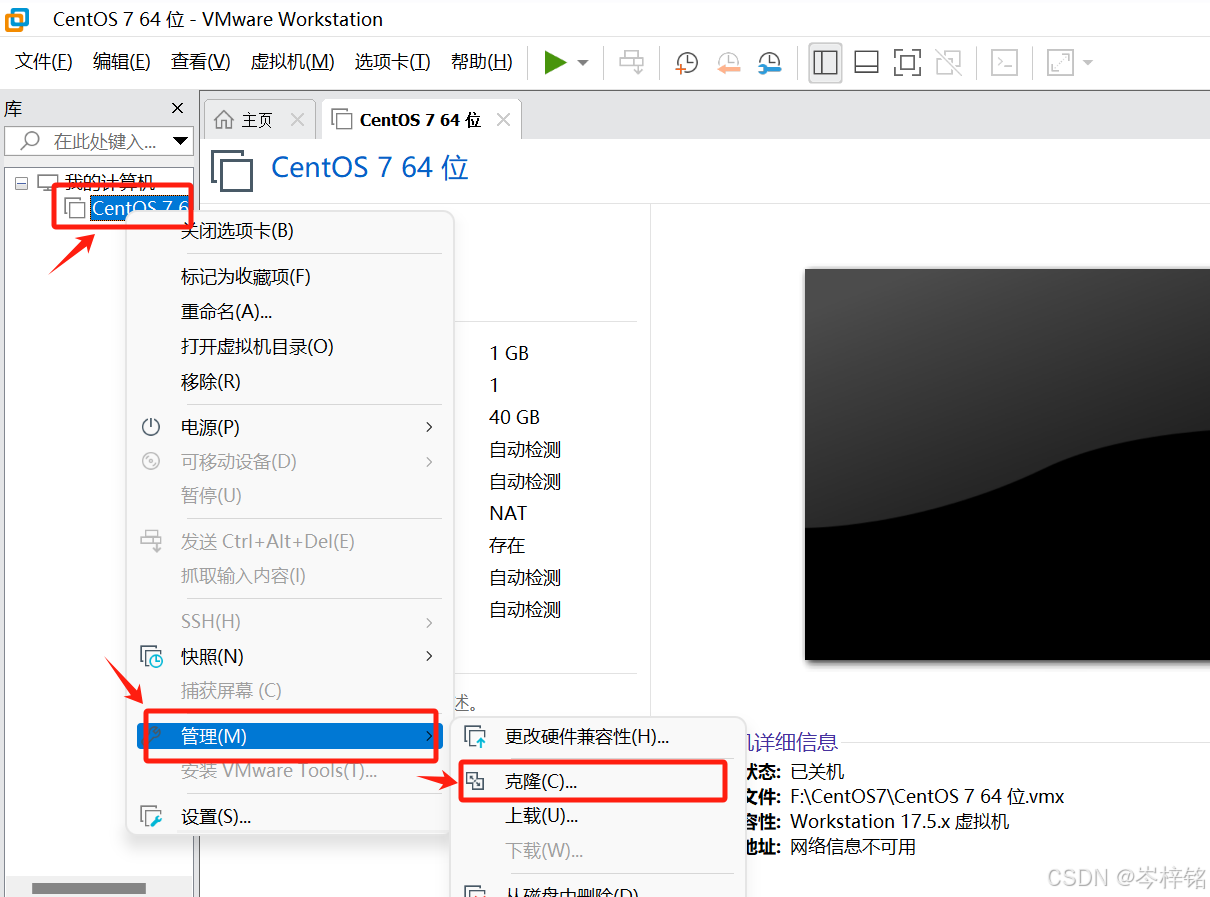The height and width of the screenshot is (897, 1210).
Task: Open the 帮助(H) menu
Action: tap(481, 62)
